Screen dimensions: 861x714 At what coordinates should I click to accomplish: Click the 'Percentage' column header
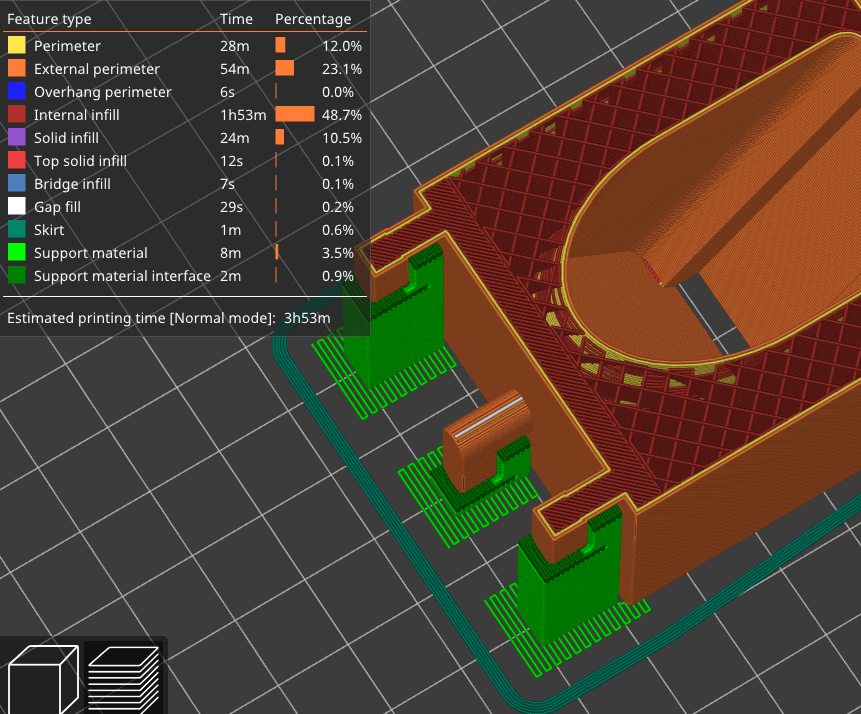[x=313, y=19]
